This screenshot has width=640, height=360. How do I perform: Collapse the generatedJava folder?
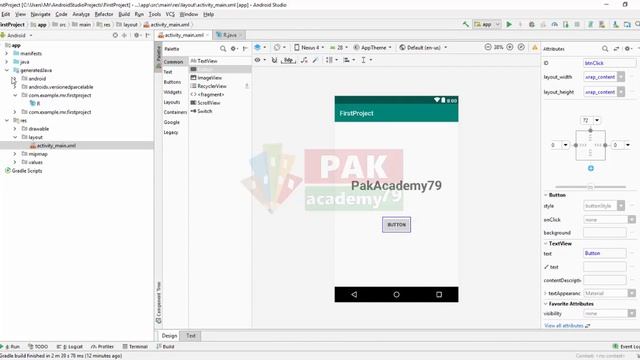(7, 70)
